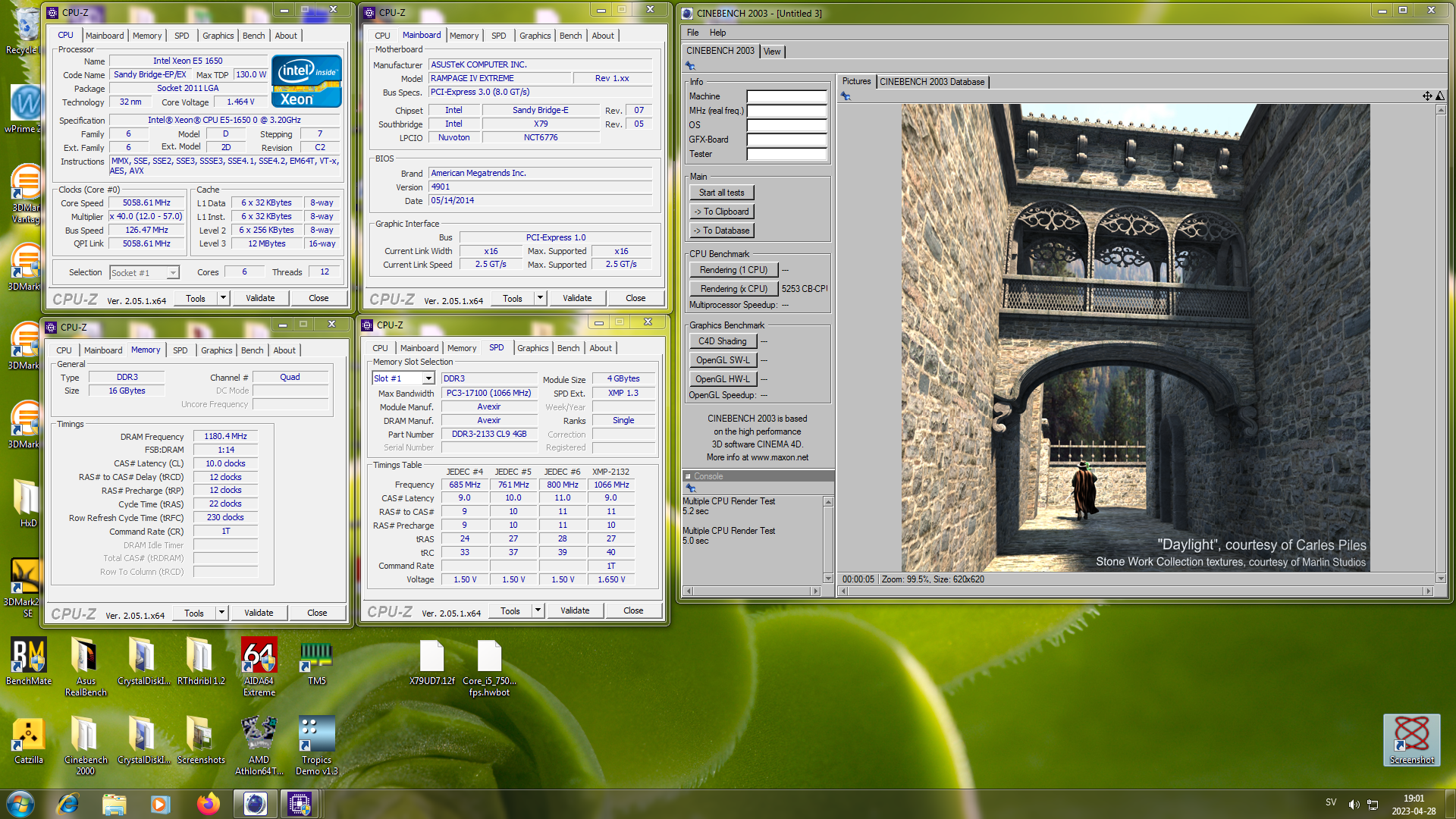This screenshot has height=819, width=1456.
Task: Run Rendering (1 CPU) benchmark
Action: [x=733, y=270]
